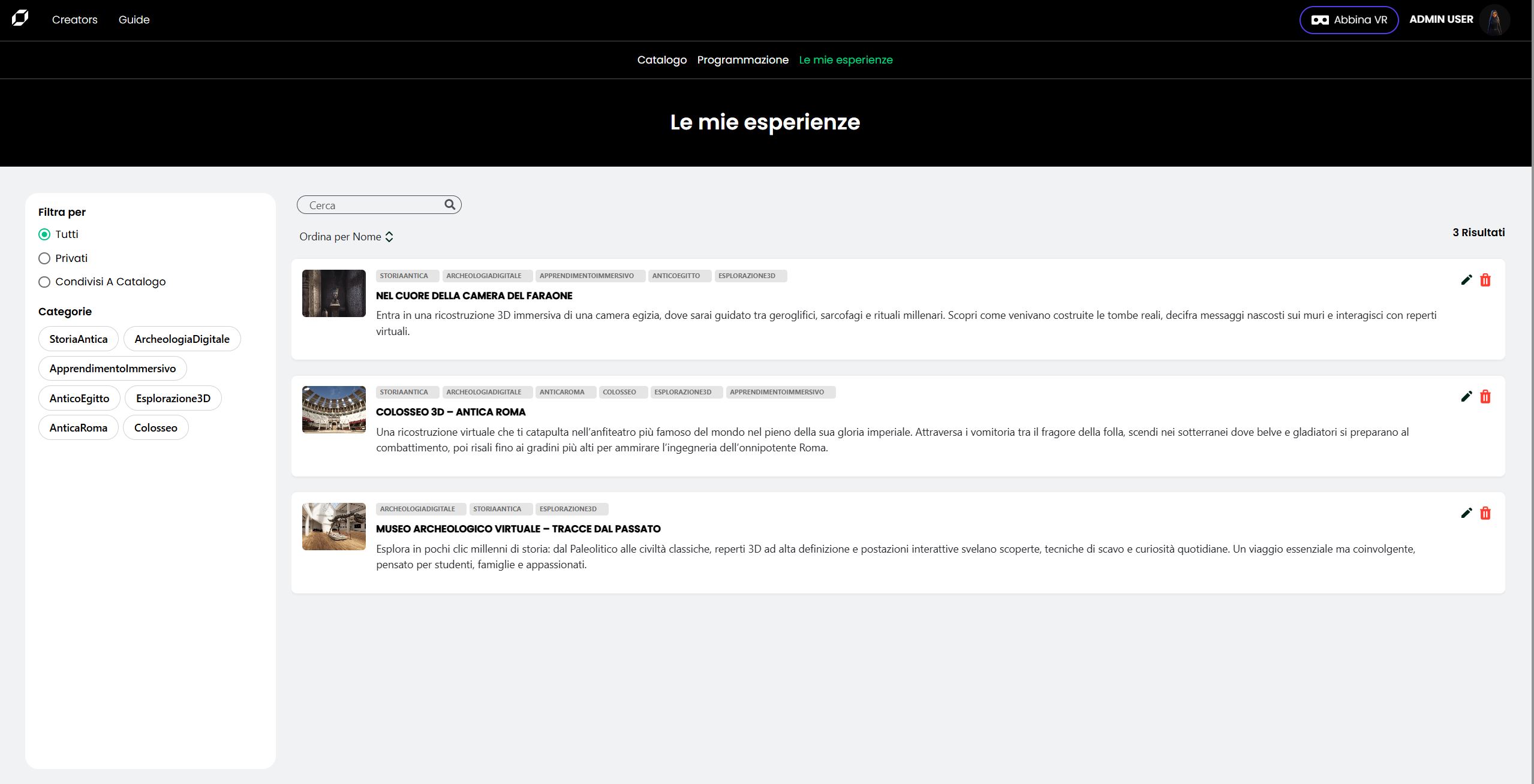Open "Colosseo 3D – Antica Roma" title link

pyautogui.click(x=450, y=412)
